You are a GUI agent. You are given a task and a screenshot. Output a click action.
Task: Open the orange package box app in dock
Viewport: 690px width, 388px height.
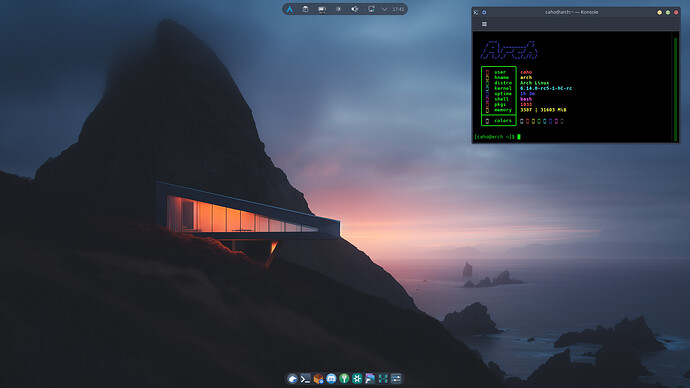[318, 378]
